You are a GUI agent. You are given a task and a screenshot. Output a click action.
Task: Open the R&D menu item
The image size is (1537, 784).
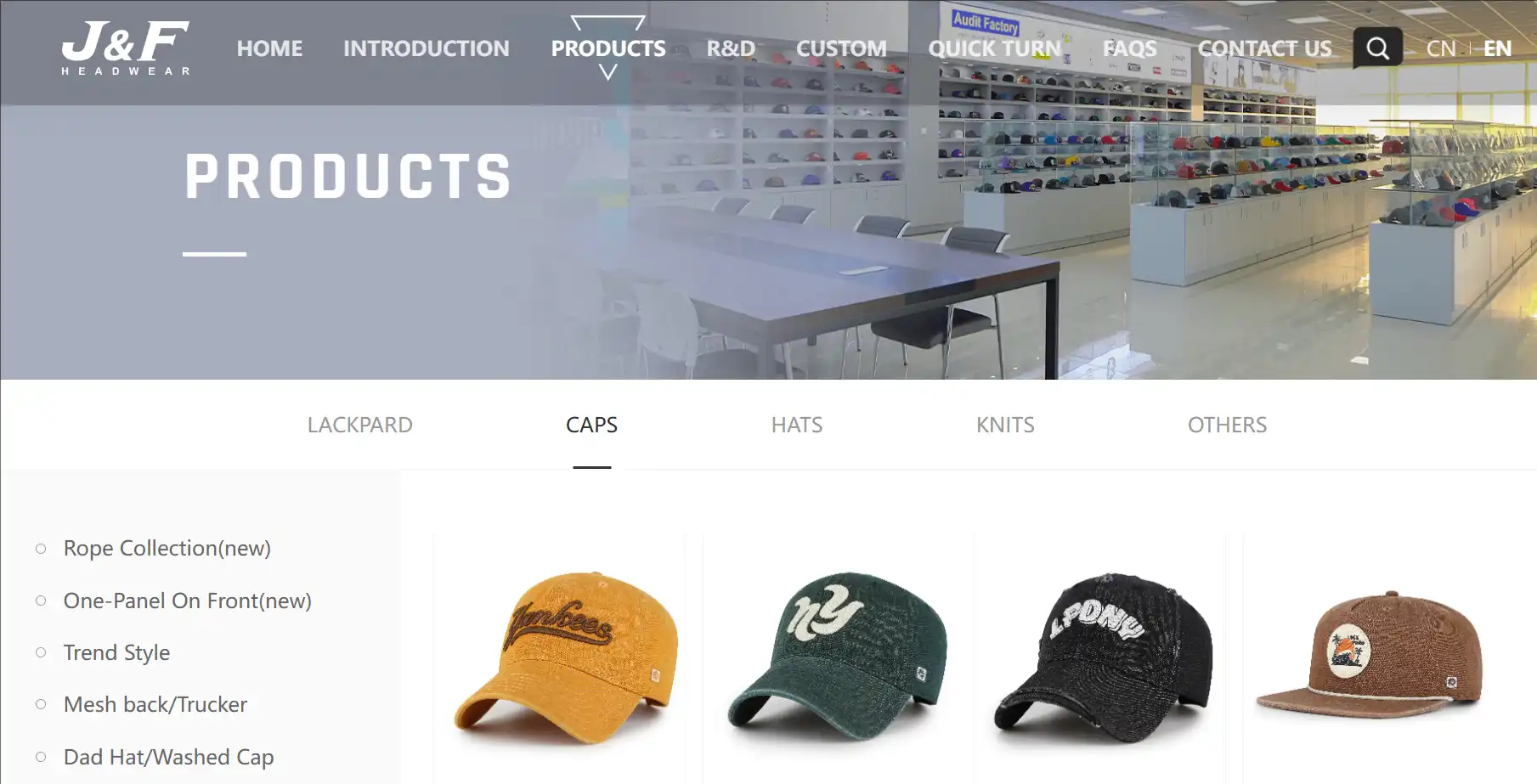click(x=731, y=48)
